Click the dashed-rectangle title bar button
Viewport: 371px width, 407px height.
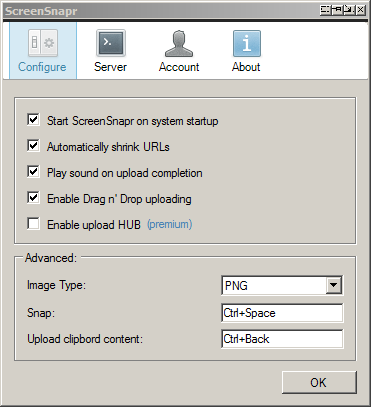[326, 10]
